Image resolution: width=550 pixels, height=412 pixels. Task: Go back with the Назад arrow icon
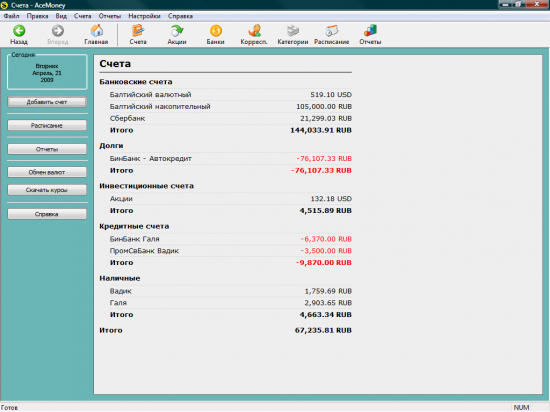(x=19, y=31)
